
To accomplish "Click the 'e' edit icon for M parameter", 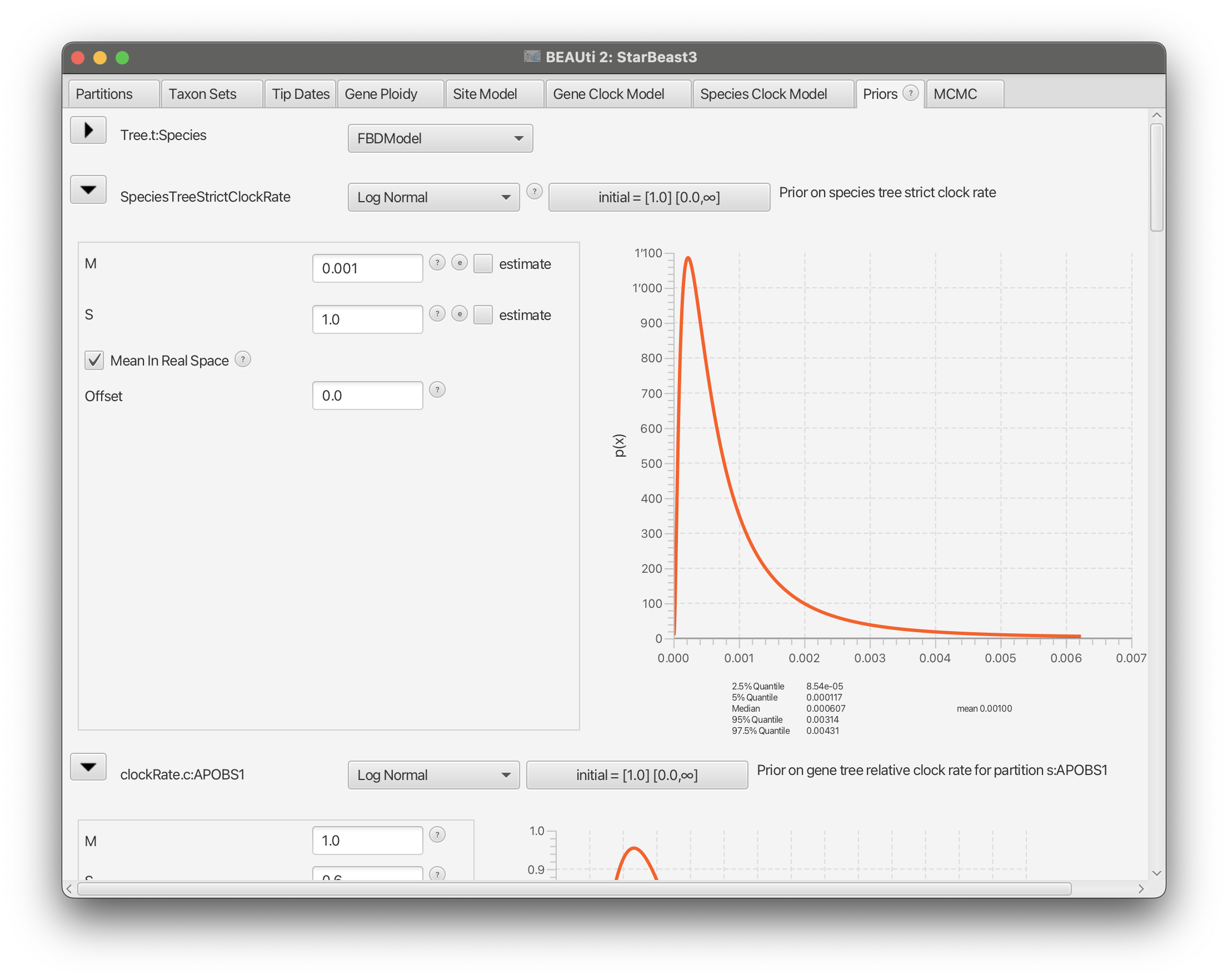I will [459, 263].
